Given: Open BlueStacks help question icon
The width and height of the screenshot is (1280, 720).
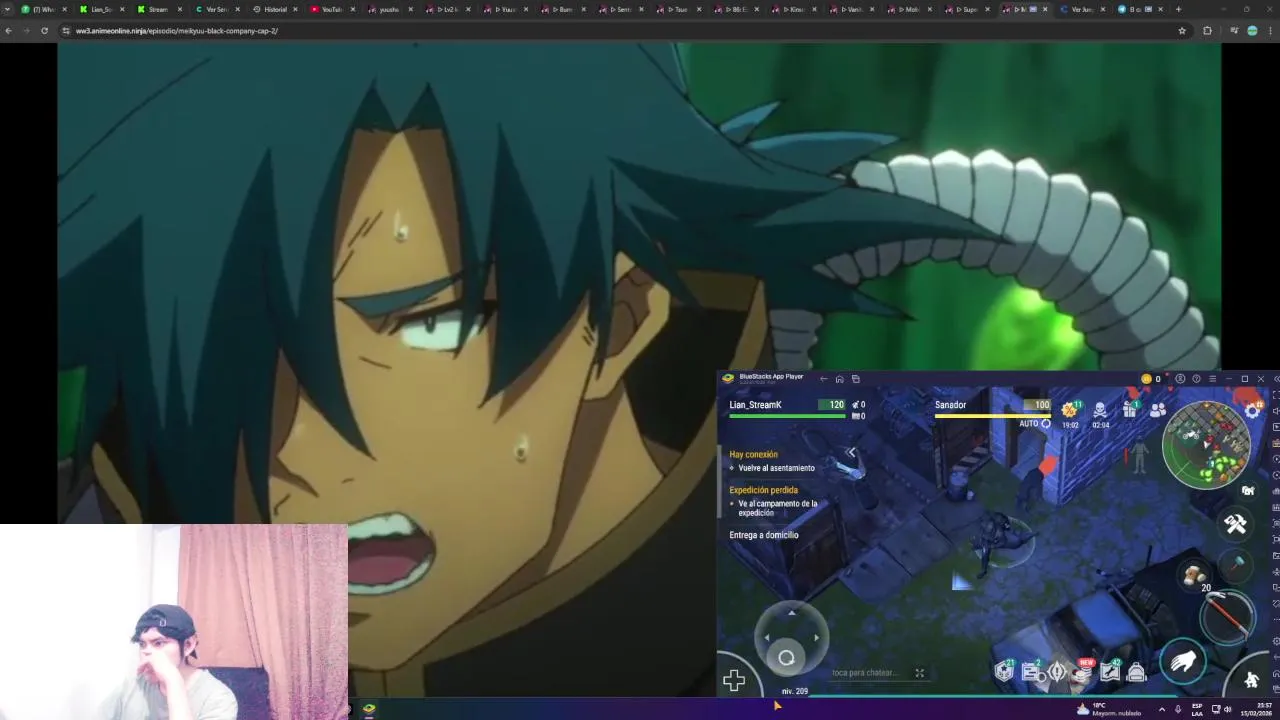Looking at the screenshot, I should pos(1196,379).
